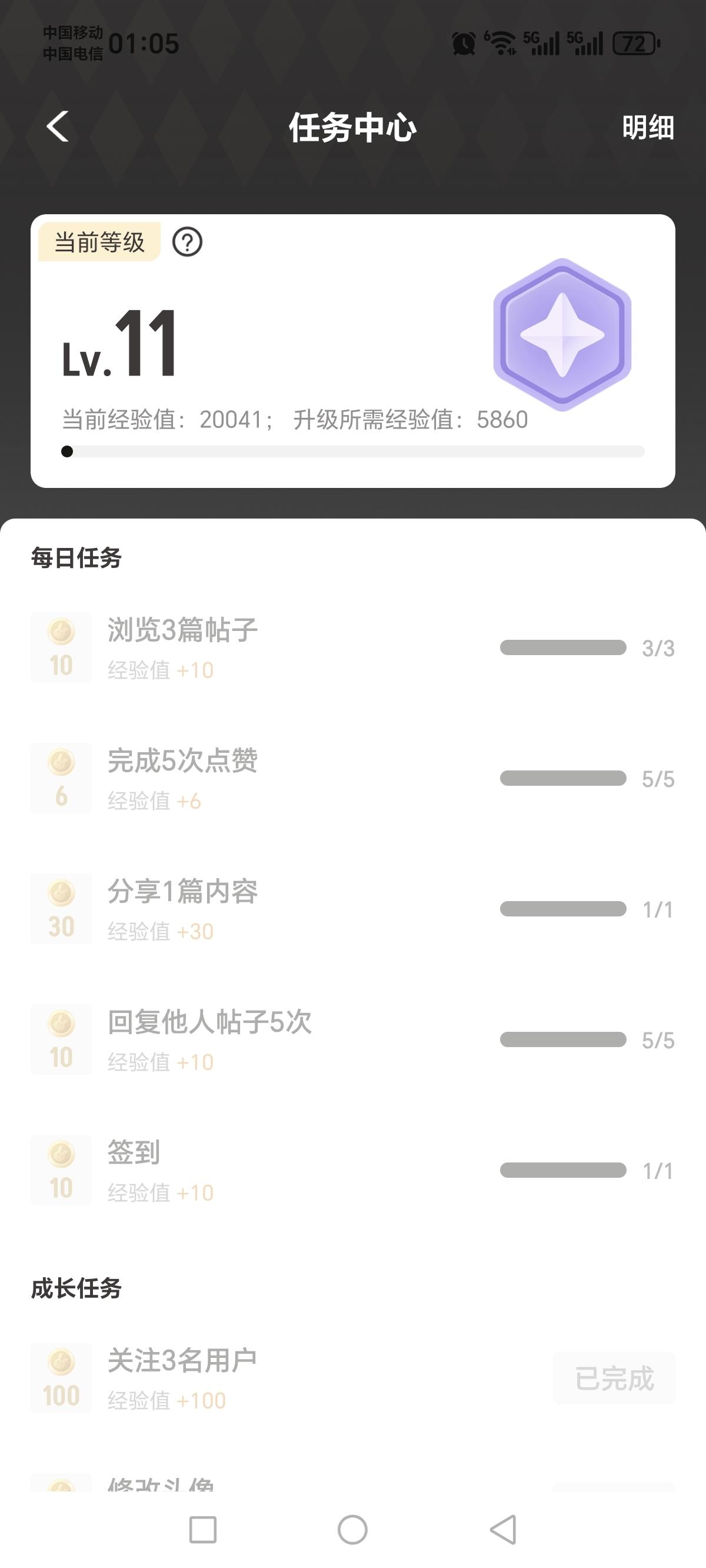The height and width of the screenshot is (1568, 706).
Task: Tap the back arrow icon
Action: click(58, 127)
